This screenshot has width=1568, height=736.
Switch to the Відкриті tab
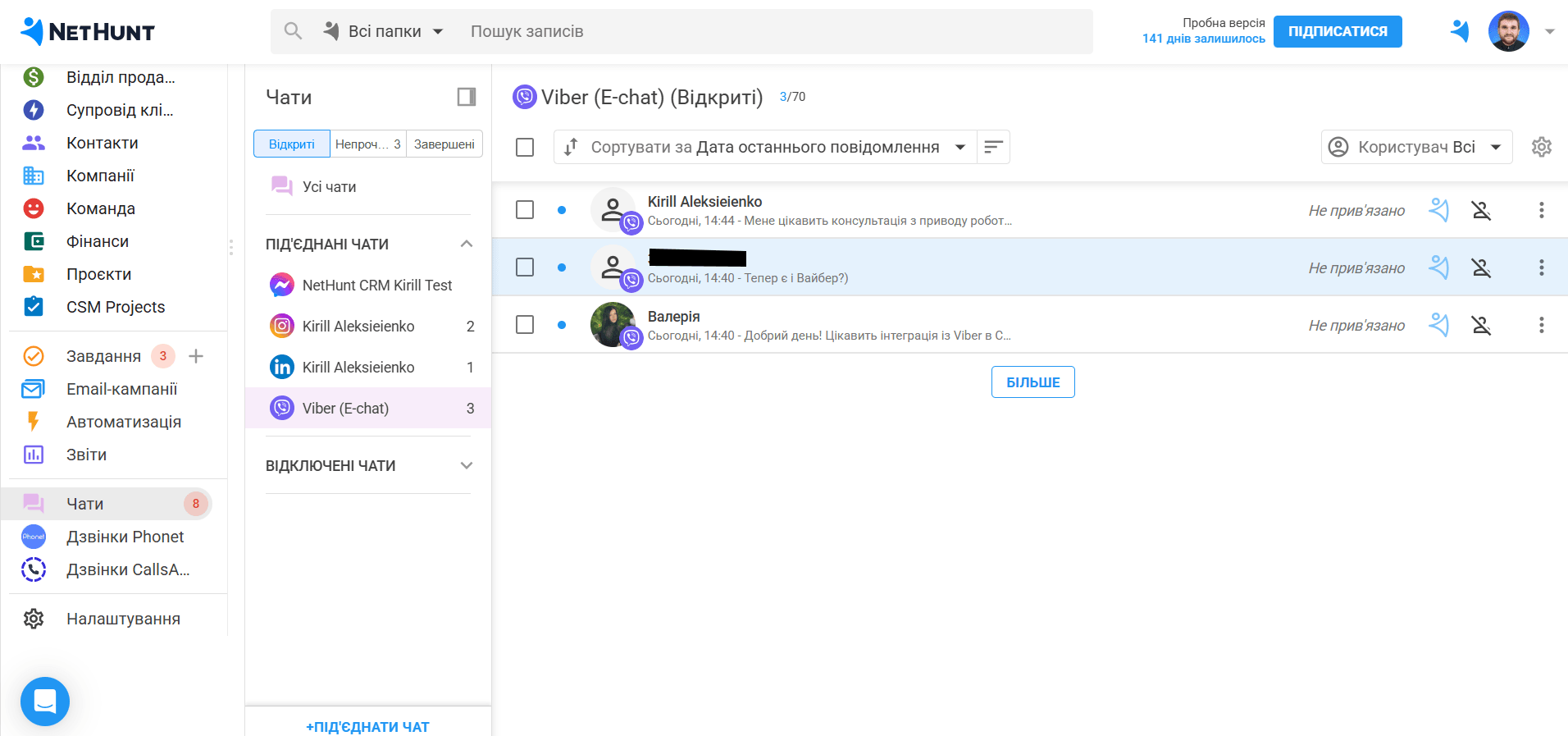[292, 144]
